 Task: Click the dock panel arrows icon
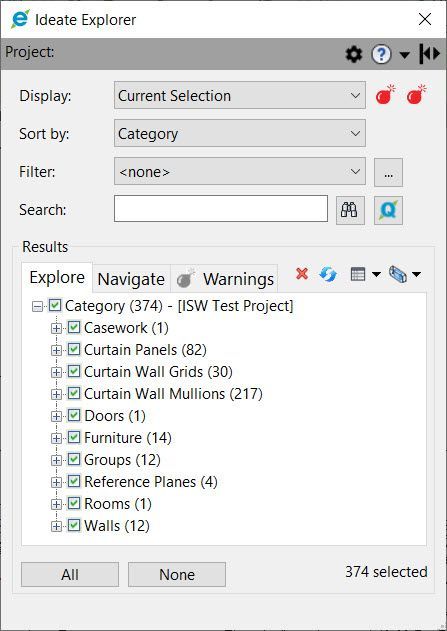(x=429, y=54)
